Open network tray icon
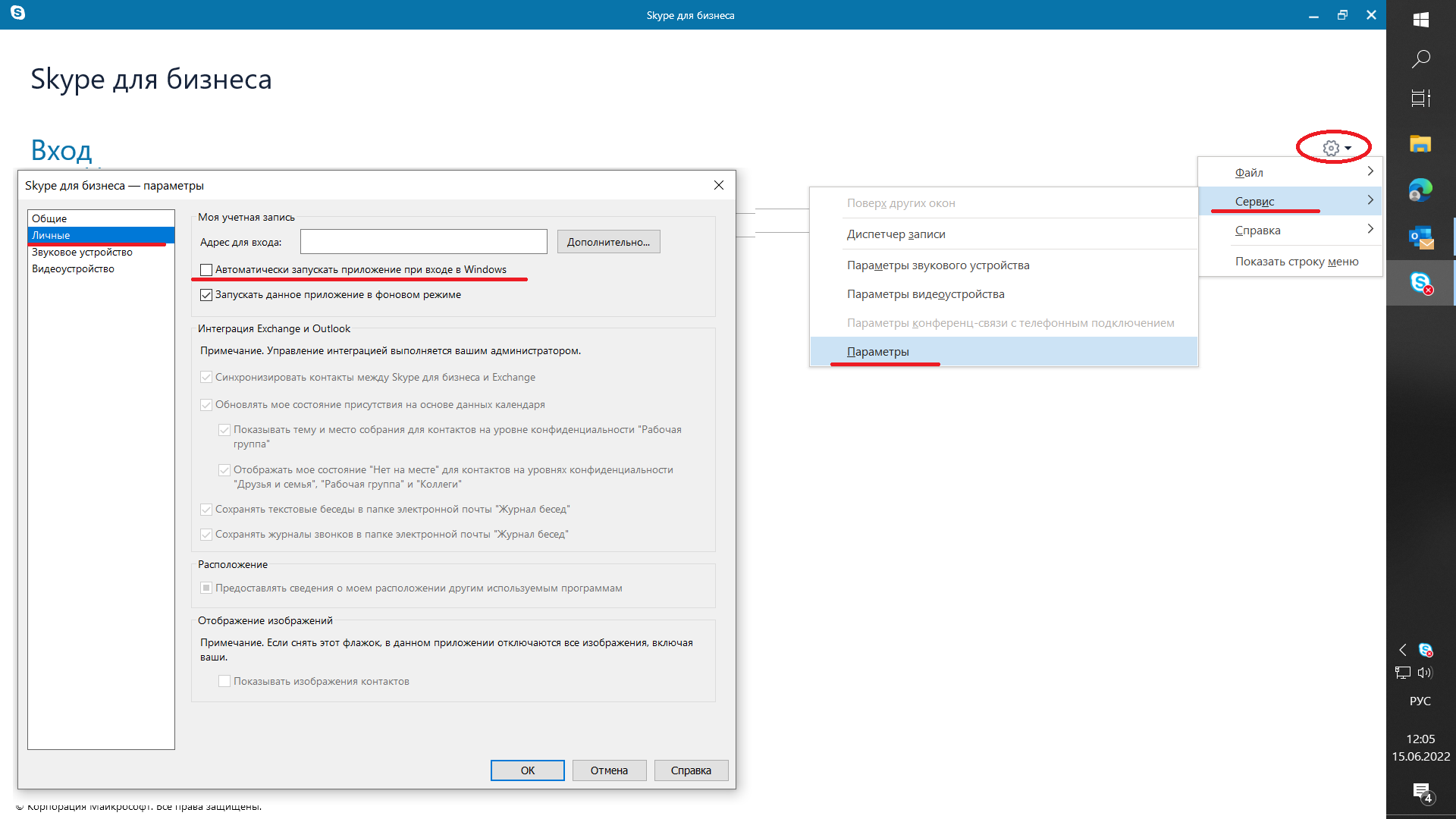Viewport: 1456px width, 819px height. tap(1403, 673)
